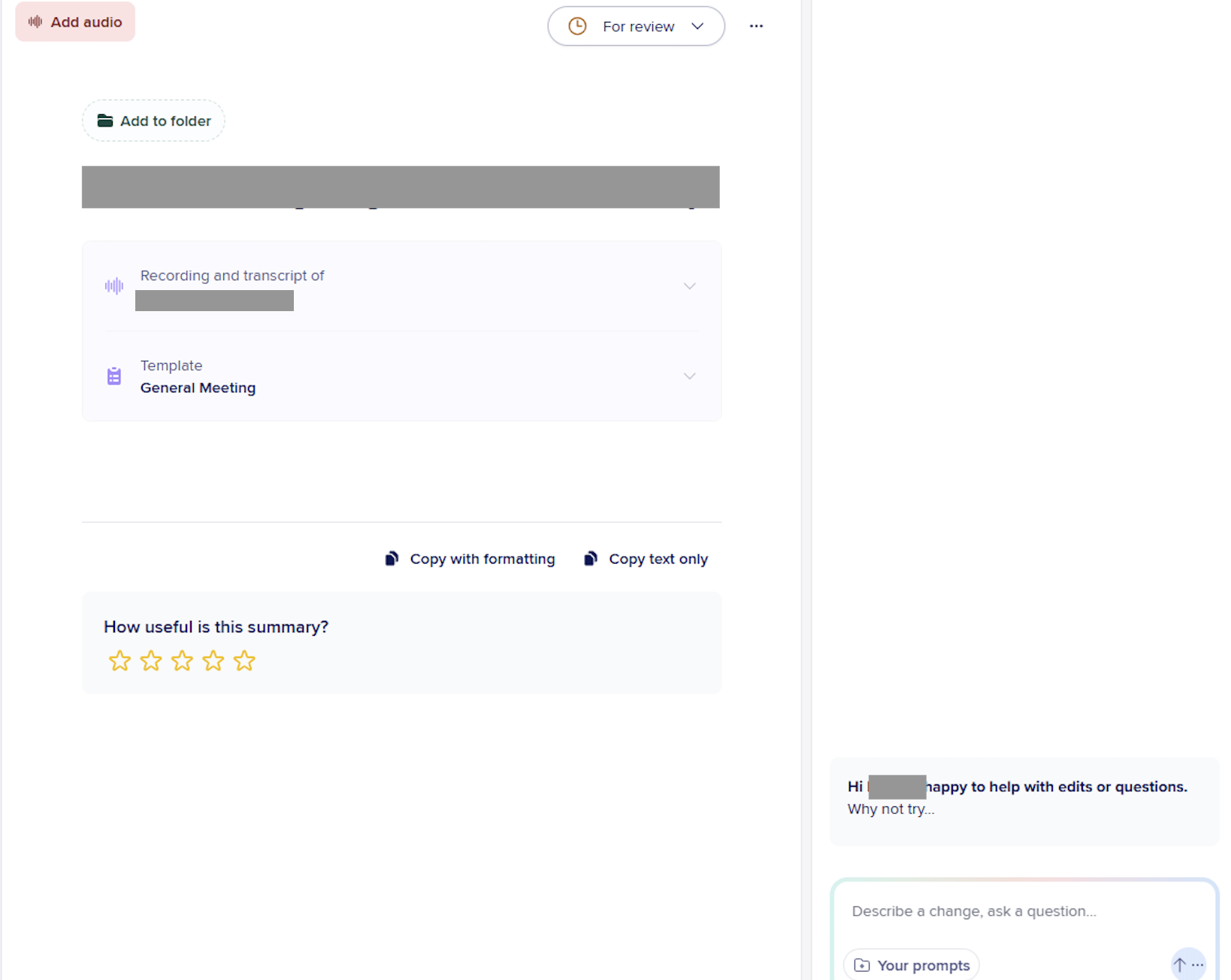Open the more options menu at top right
Screen dimensions: 1231x980
click(757, 26)
